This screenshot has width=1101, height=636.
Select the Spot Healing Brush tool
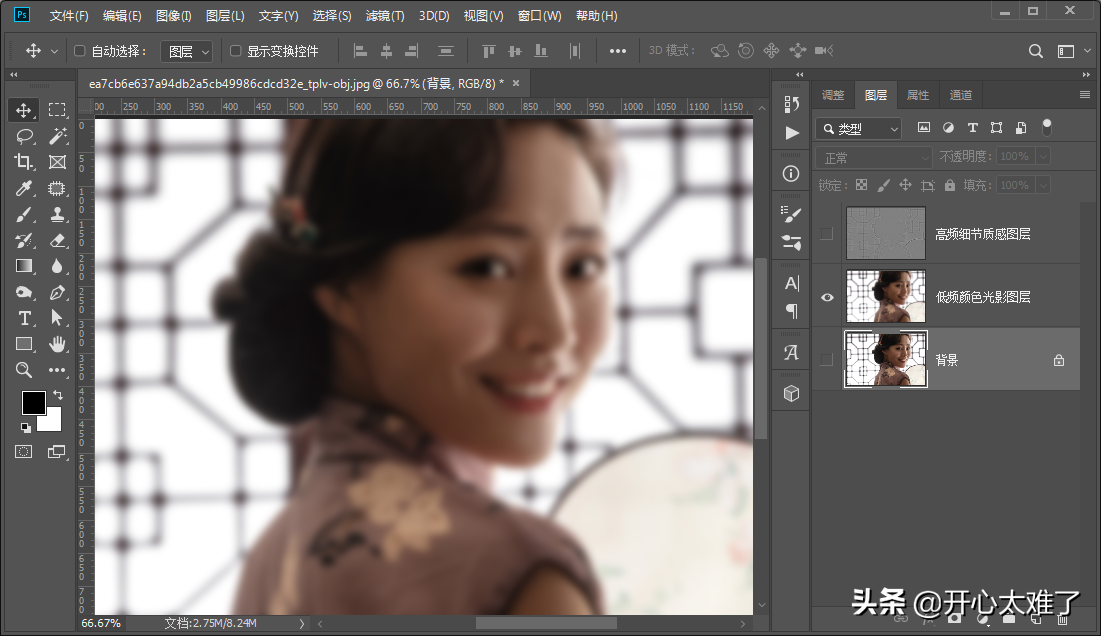point(57,188)
